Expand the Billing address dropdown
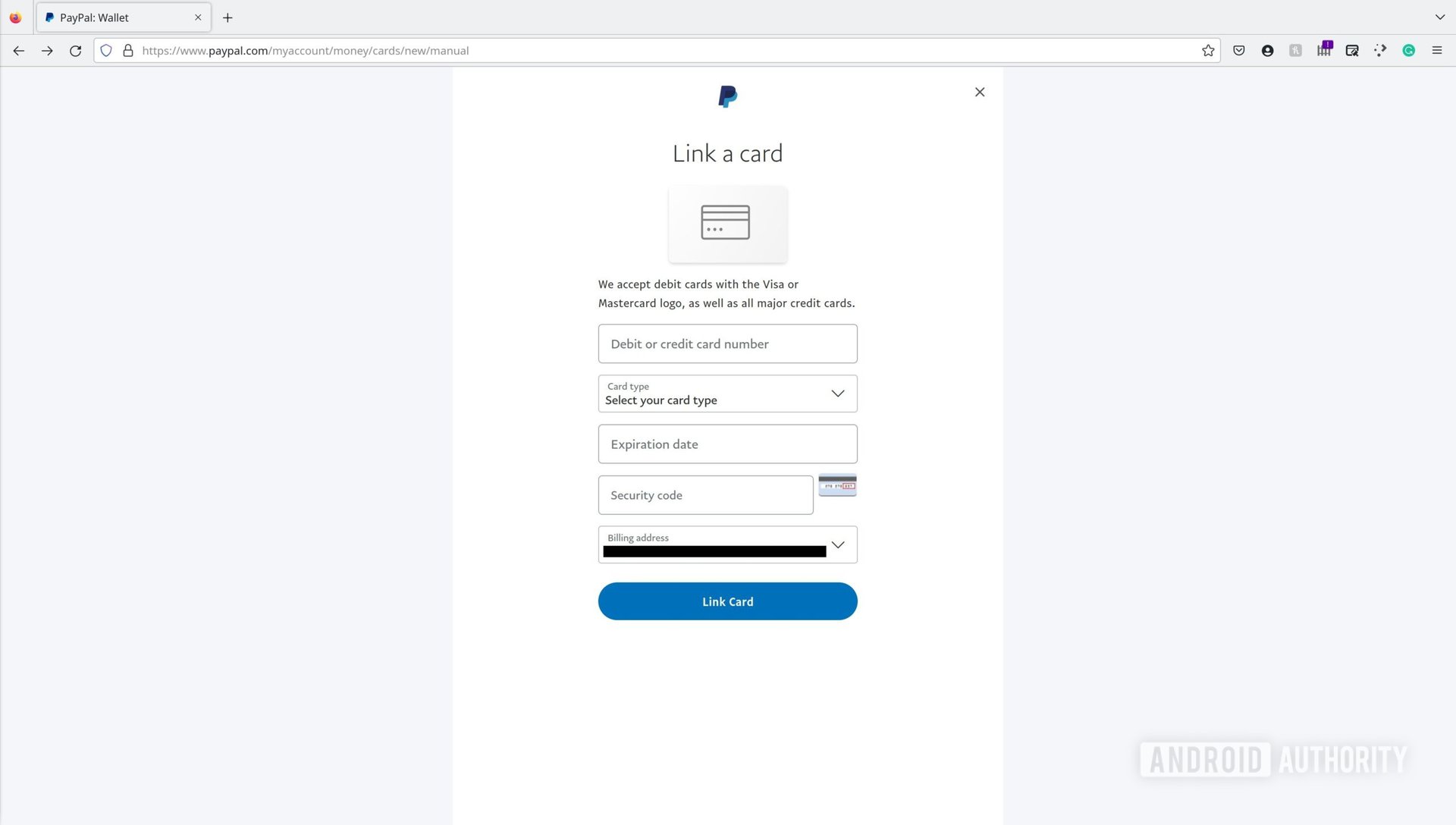Screen dimensions: 1456x825 (838, 544)
